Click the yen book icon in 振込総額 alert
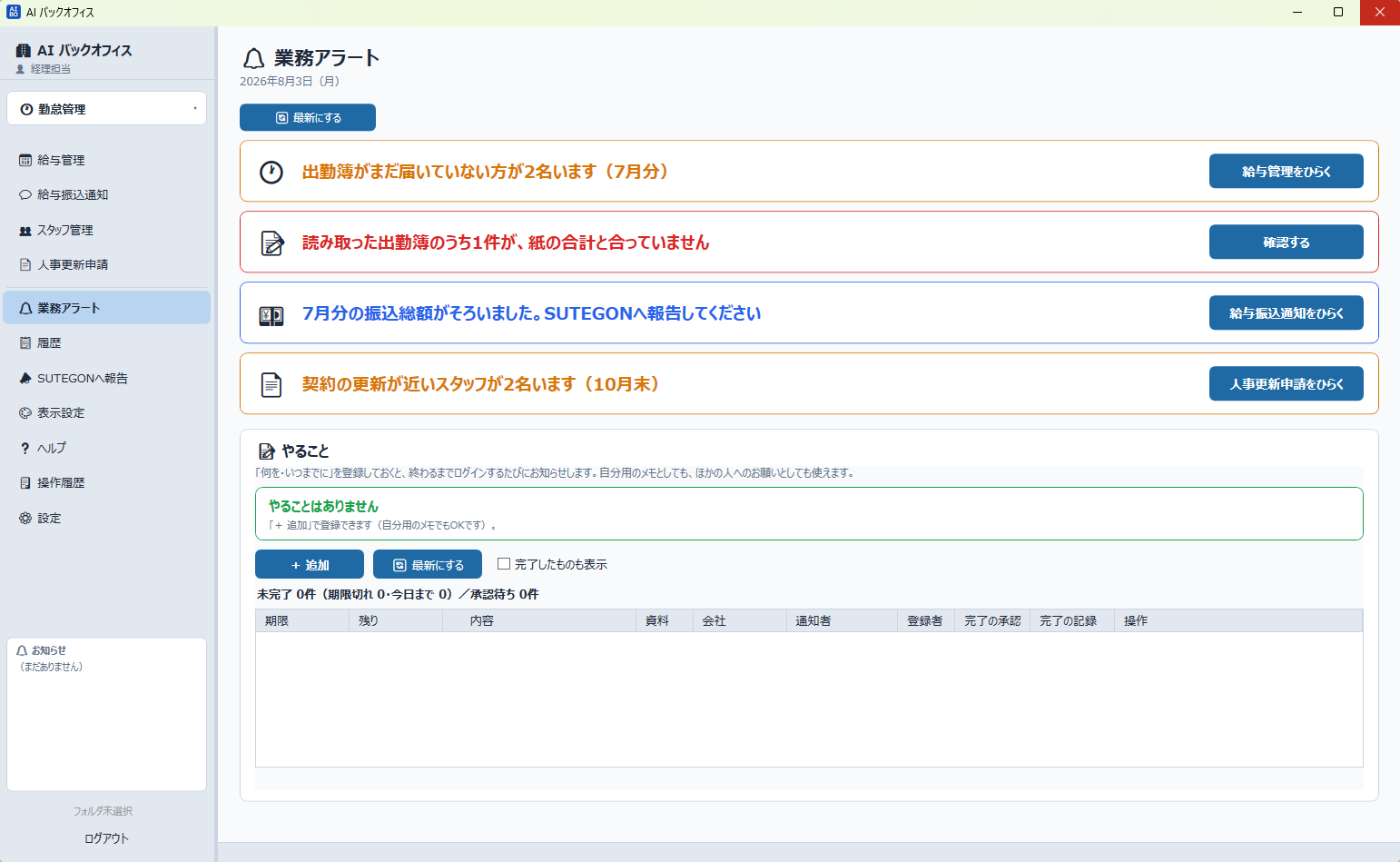Image resolution: width=1400 pixels, height=862 pixels. click(271, 315)
